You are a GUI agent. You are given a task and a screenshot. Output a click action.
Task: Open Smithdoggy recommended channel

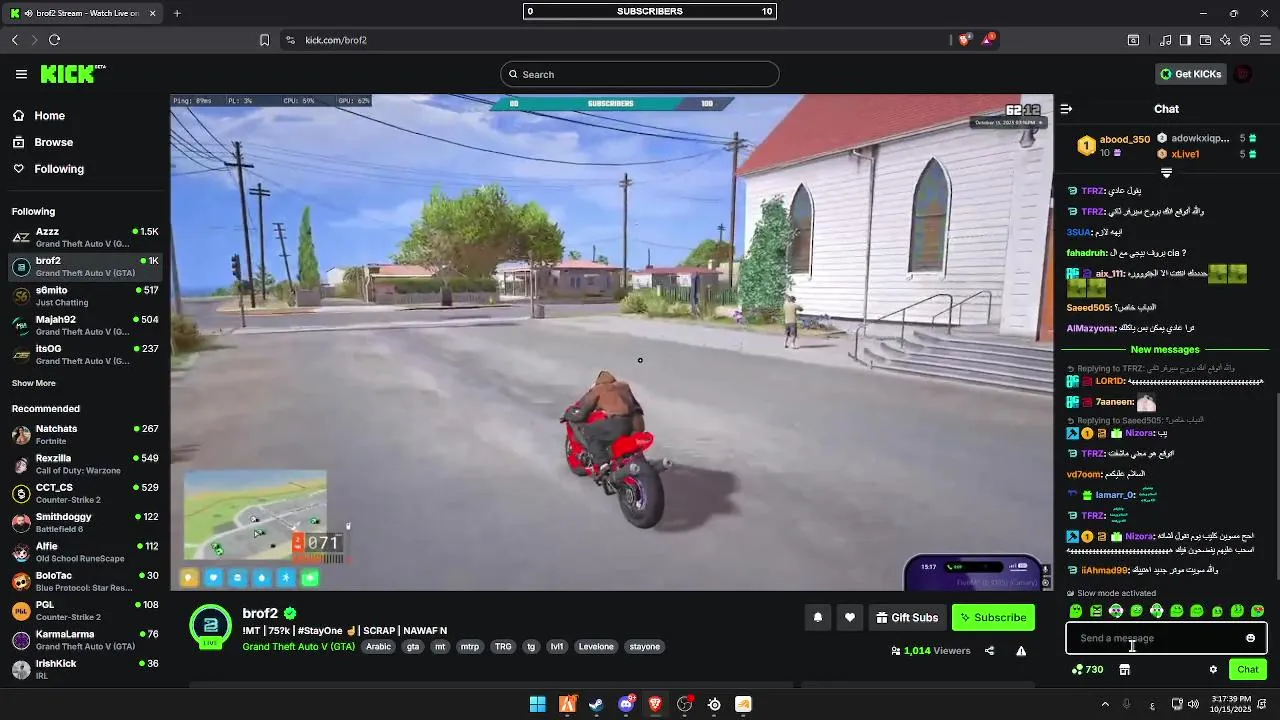[x=85, y=522]
